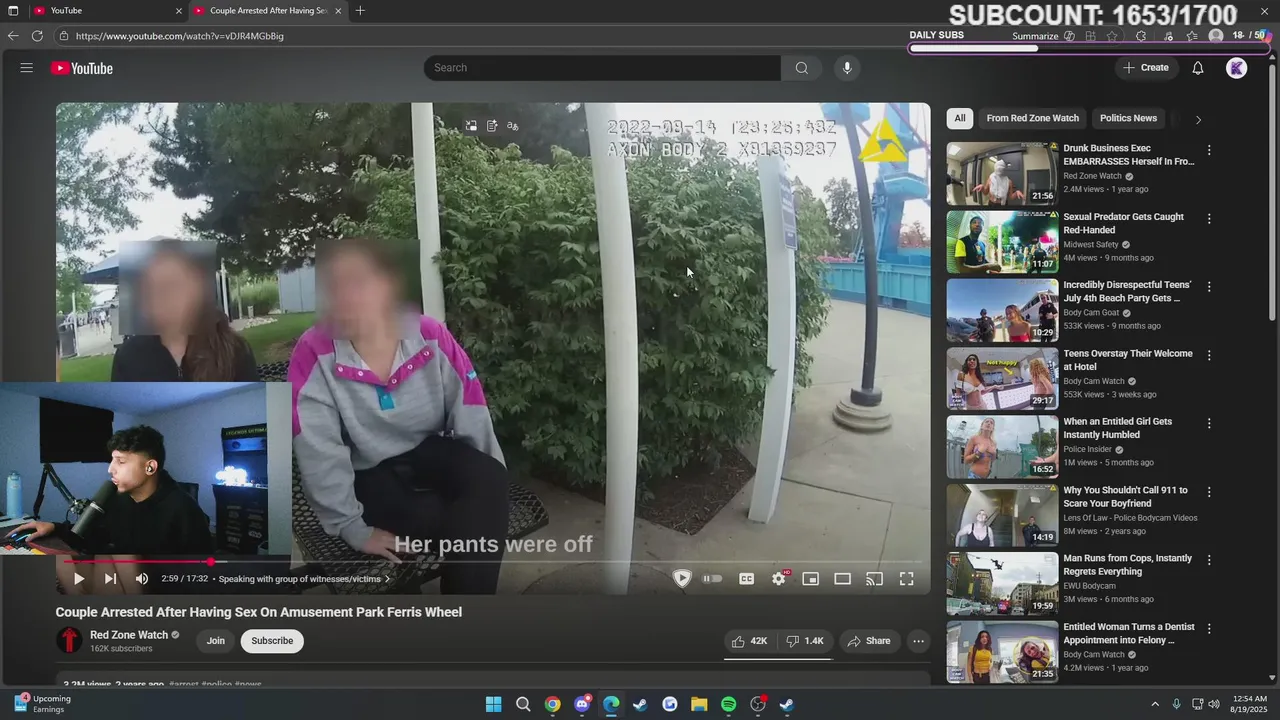
Task: Dislike the video showing 1.4K
Action: [x=804, y=641]
